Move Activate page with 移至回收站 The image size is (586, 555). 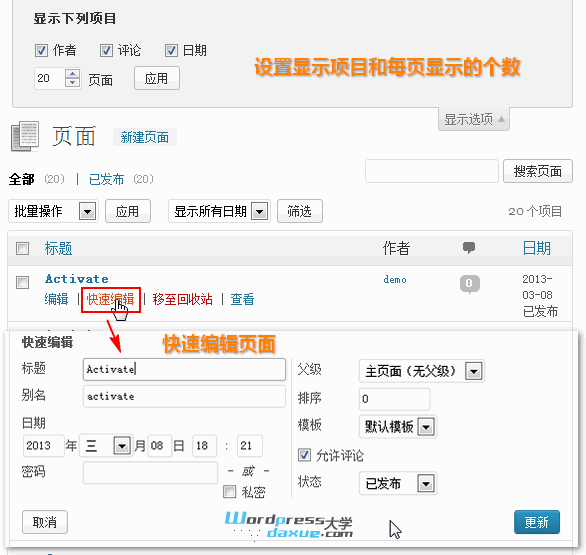[x=182, y=299]
